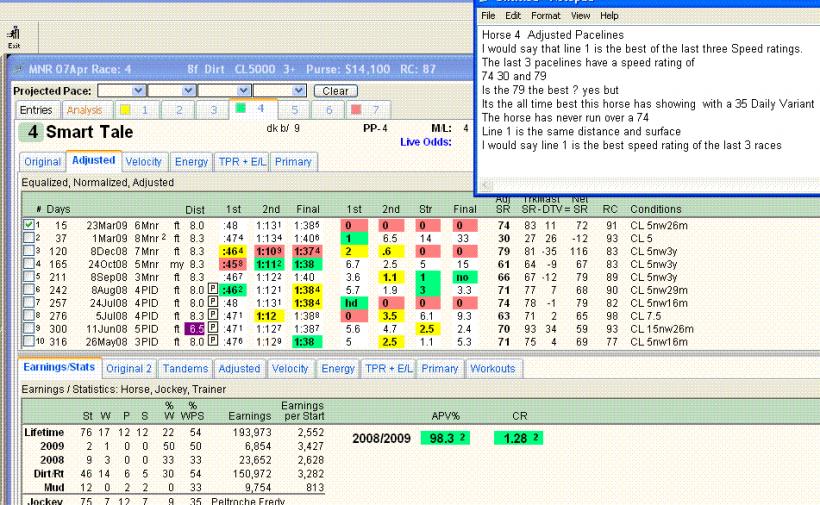Open Notepad Help menu
820x505 pixels.
point(609,16)
